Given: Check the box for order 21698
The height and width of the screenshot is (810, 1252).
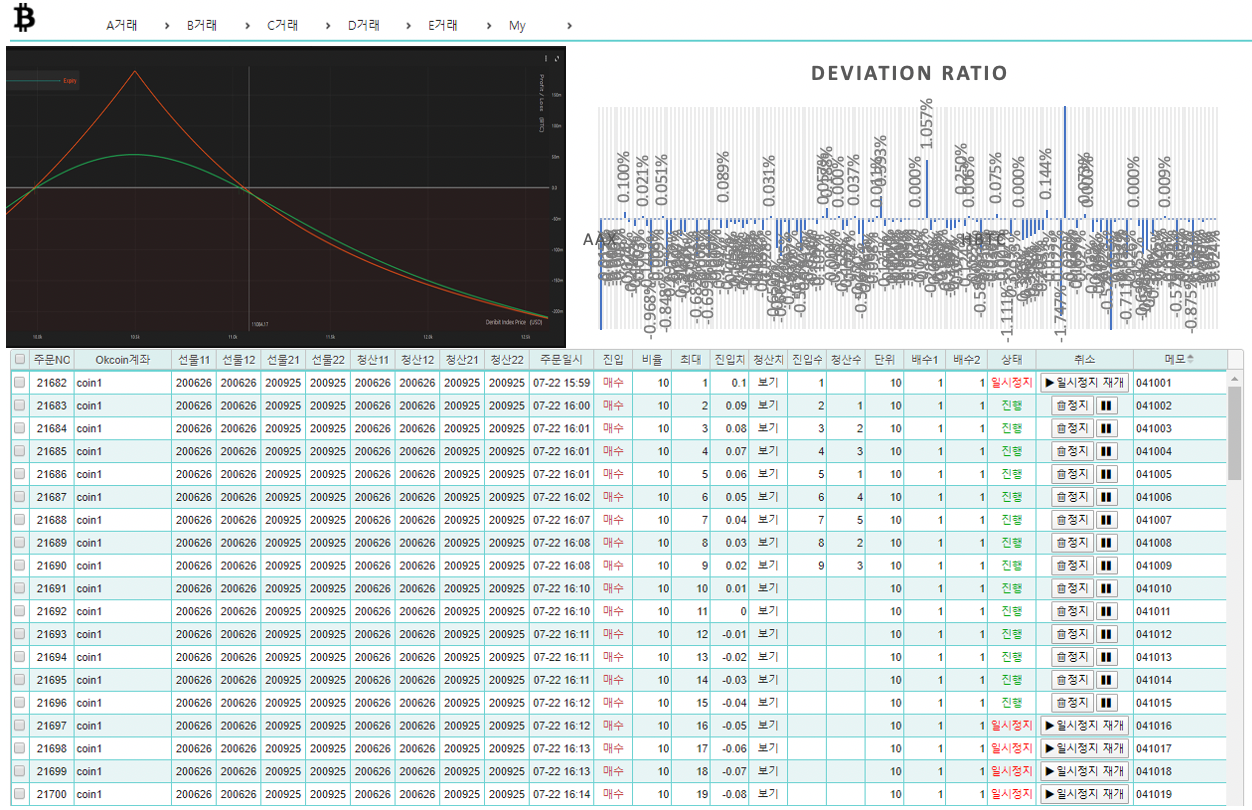Looking at the screenshot, I should coord(20,748).
